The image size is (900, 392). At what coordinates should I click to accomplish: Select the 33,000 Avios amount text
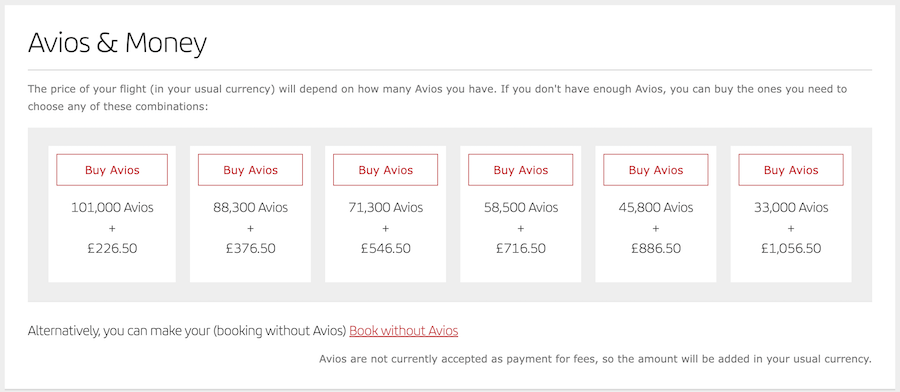791,207
